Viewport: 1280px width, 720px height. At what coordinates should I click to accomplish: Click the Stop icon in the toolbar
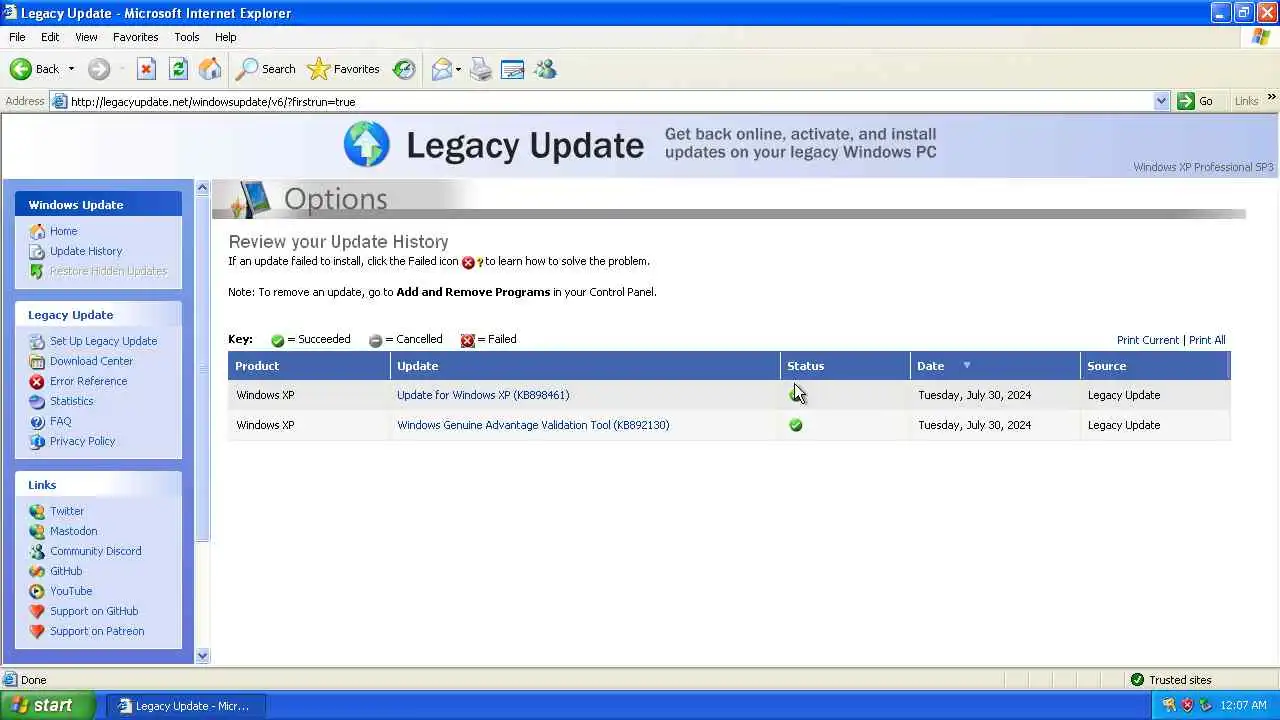pyautogui.click(x=146, y=69)
